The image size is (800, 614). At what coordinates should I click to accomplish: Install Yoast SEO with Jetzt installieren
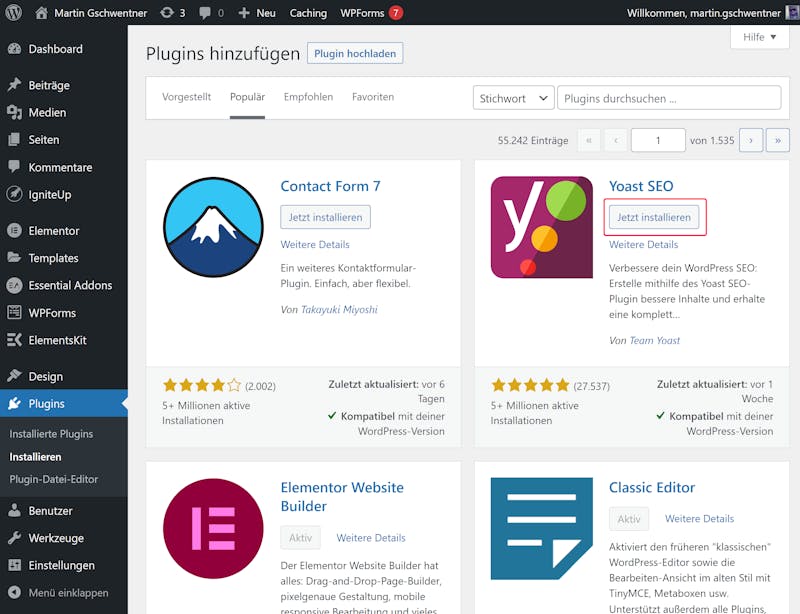coord(654,217)
